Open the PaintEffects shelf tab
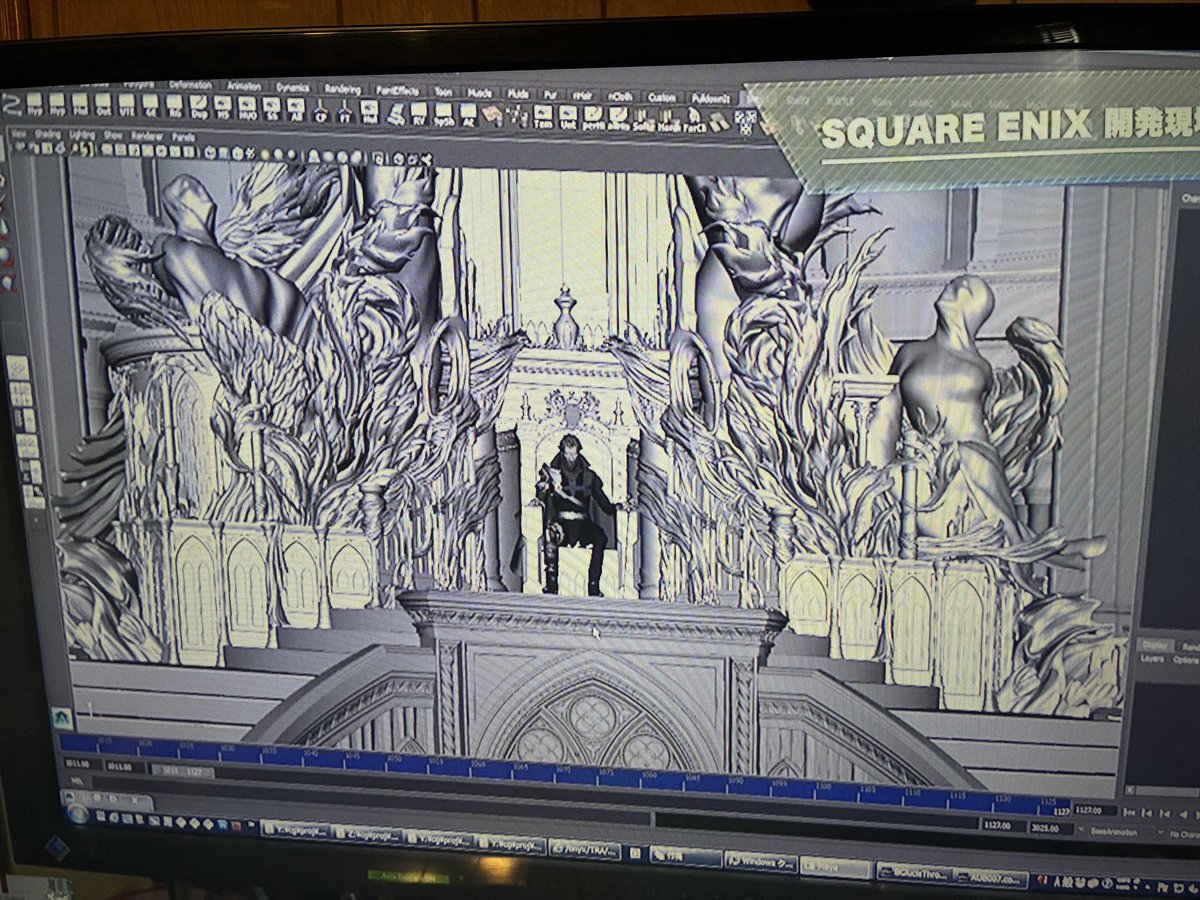 397,89
